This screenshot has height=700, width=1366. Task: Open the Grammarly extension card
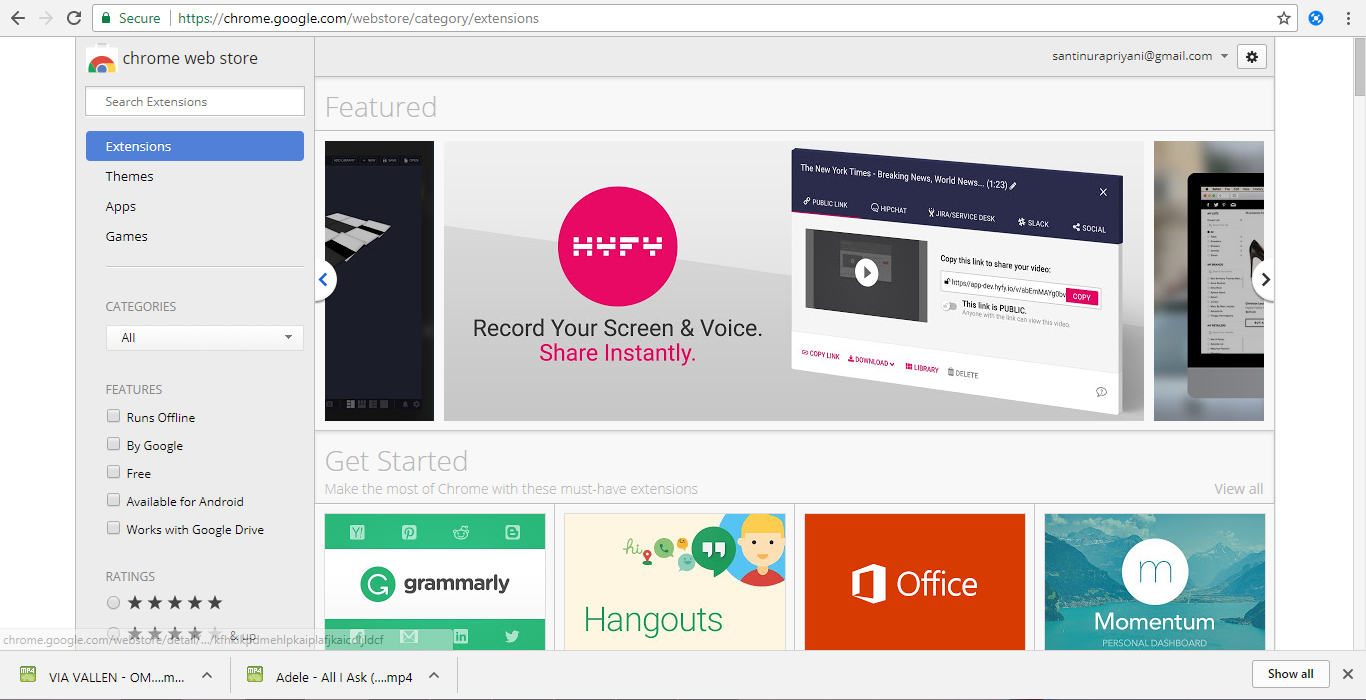pos(435,582)
